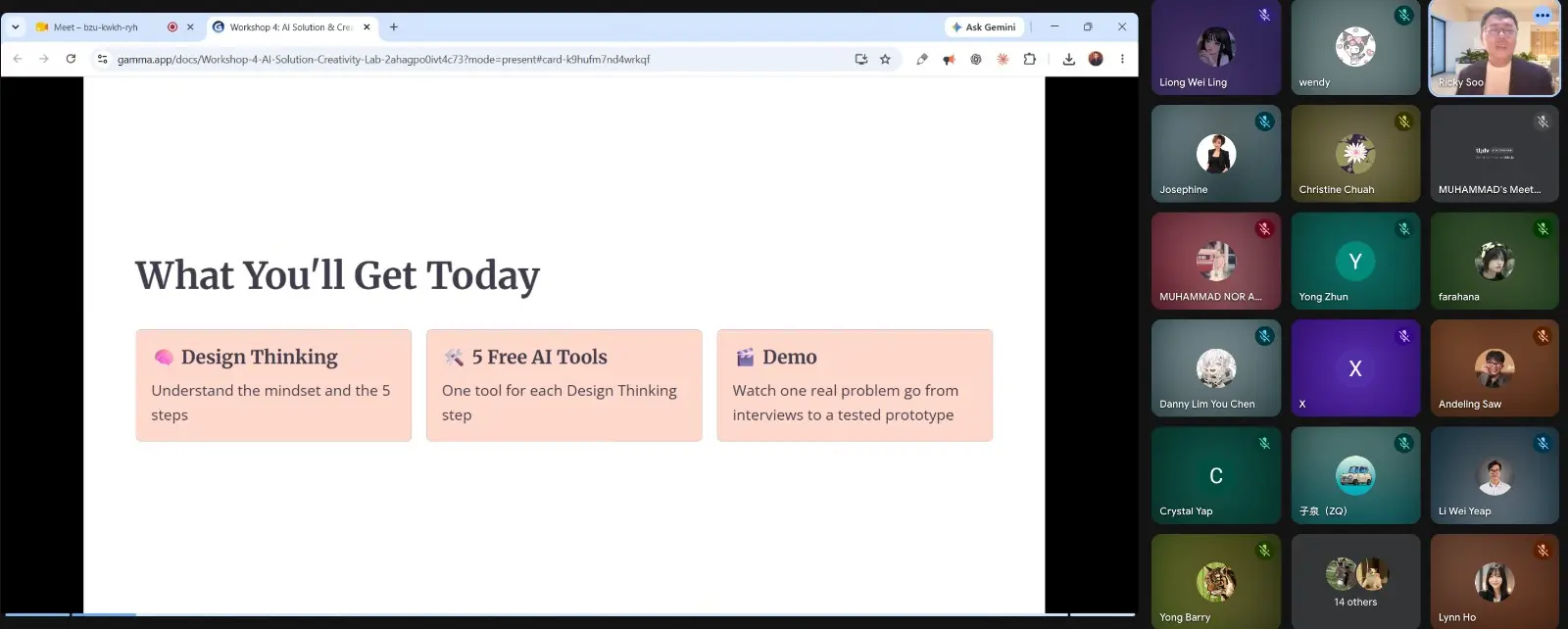Open more options on Ricky Soo tile
The width and height of the screenshot is (1568, 629).
tap(1543, 15)
